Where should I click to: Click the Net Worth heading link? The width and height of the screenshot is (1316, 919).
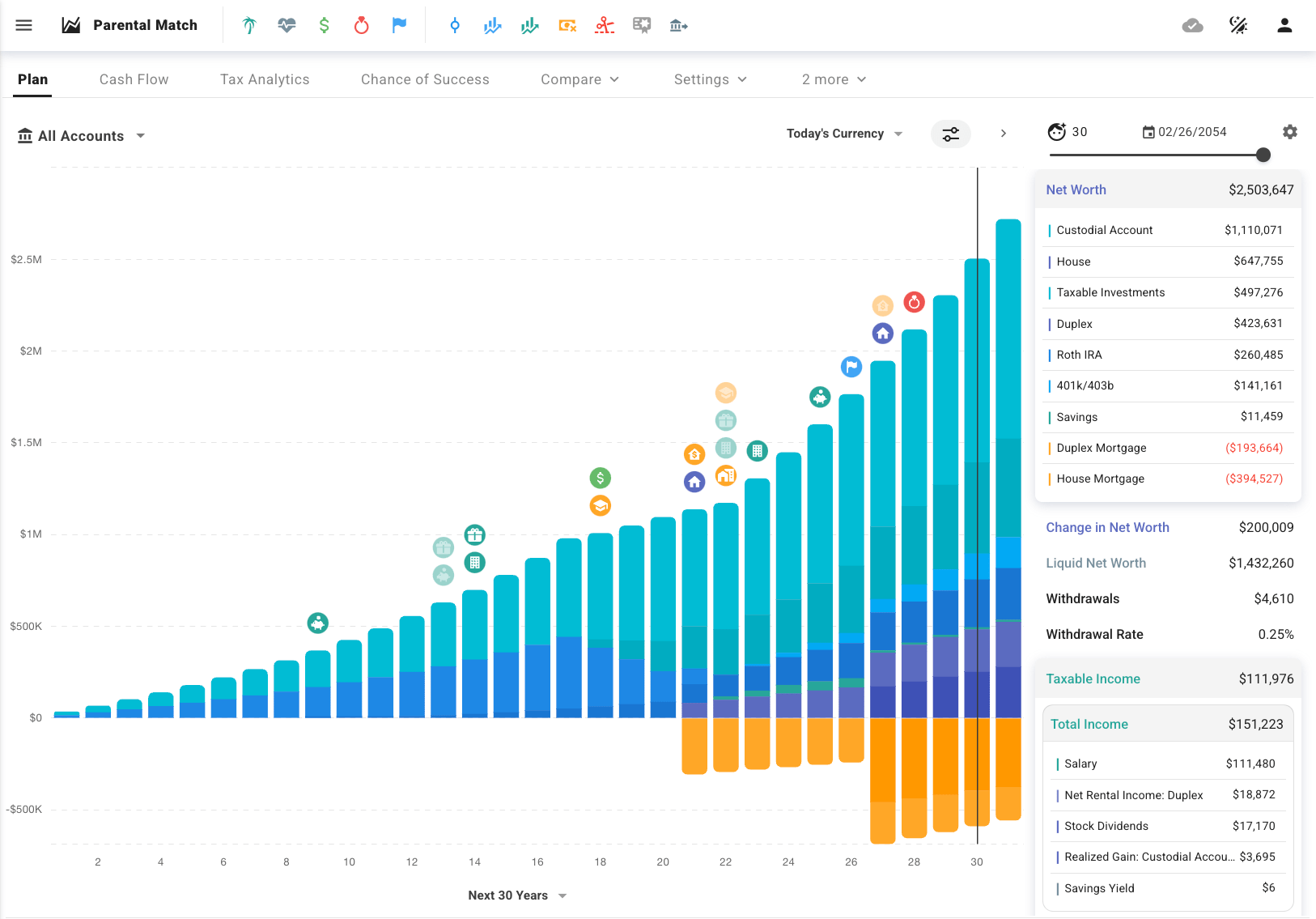(1076, 189)
